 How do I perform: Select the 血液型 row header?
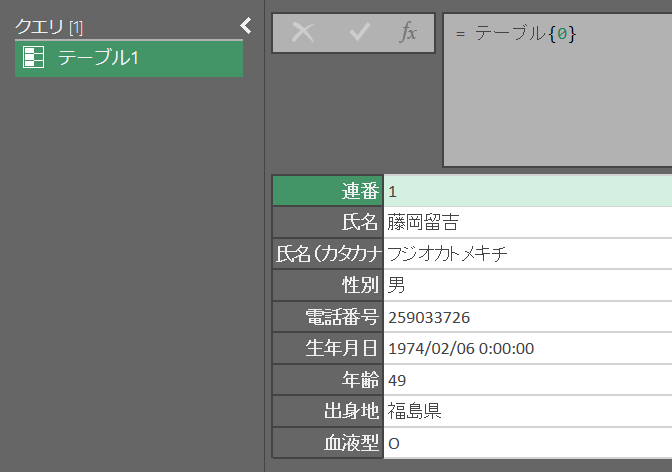tap(327, 443)
